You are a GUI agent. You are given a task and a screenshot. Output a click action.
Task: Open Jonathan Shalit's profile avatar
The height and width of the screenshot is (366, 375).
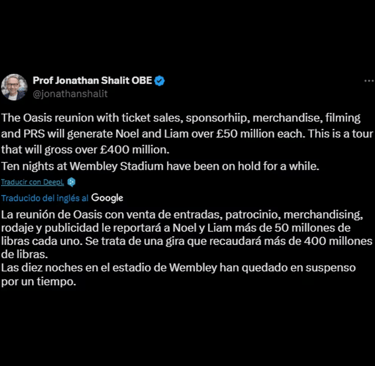14,87
